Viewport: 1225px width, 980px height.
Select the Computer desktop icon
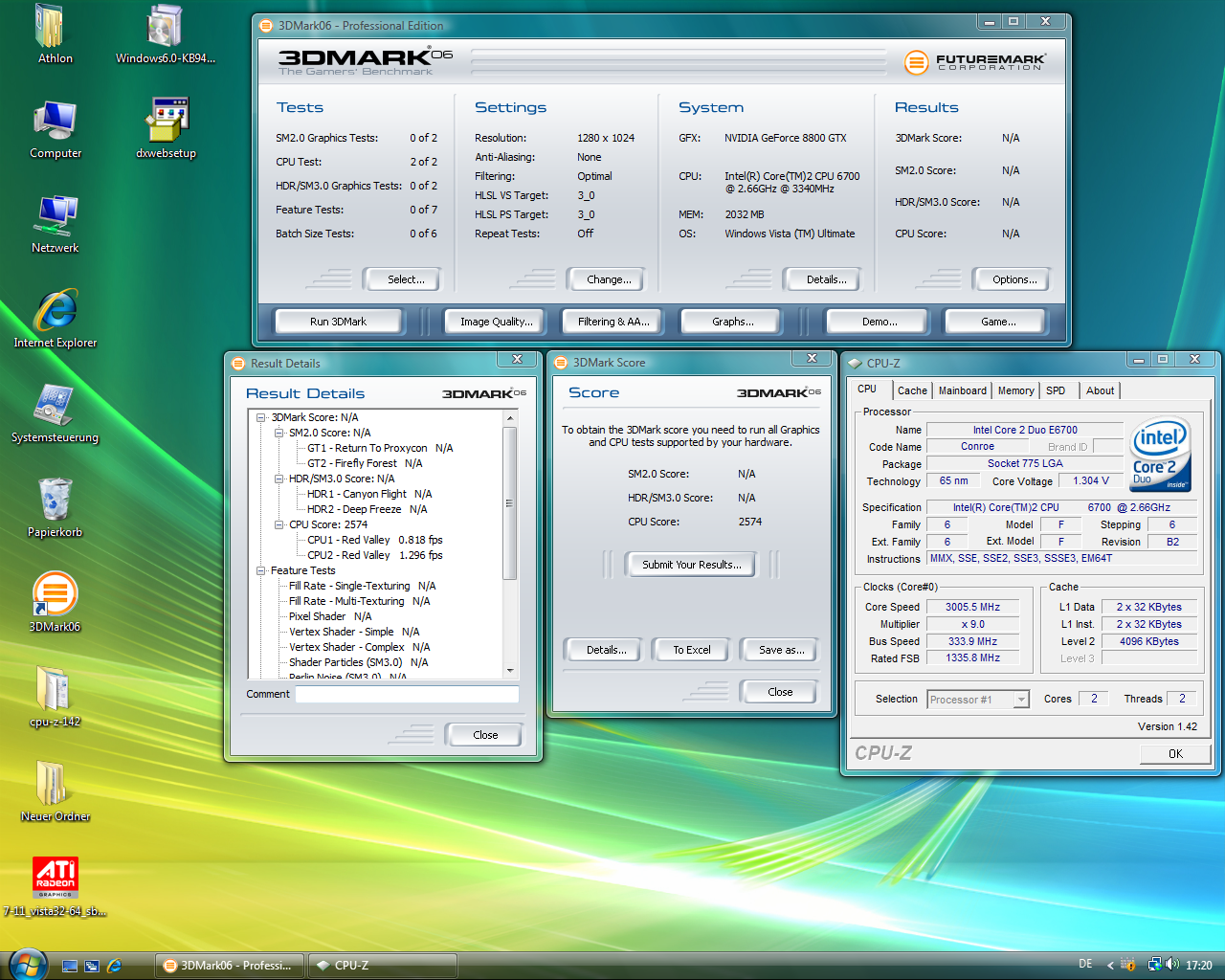pyautogui.click(x=56, y=128)
